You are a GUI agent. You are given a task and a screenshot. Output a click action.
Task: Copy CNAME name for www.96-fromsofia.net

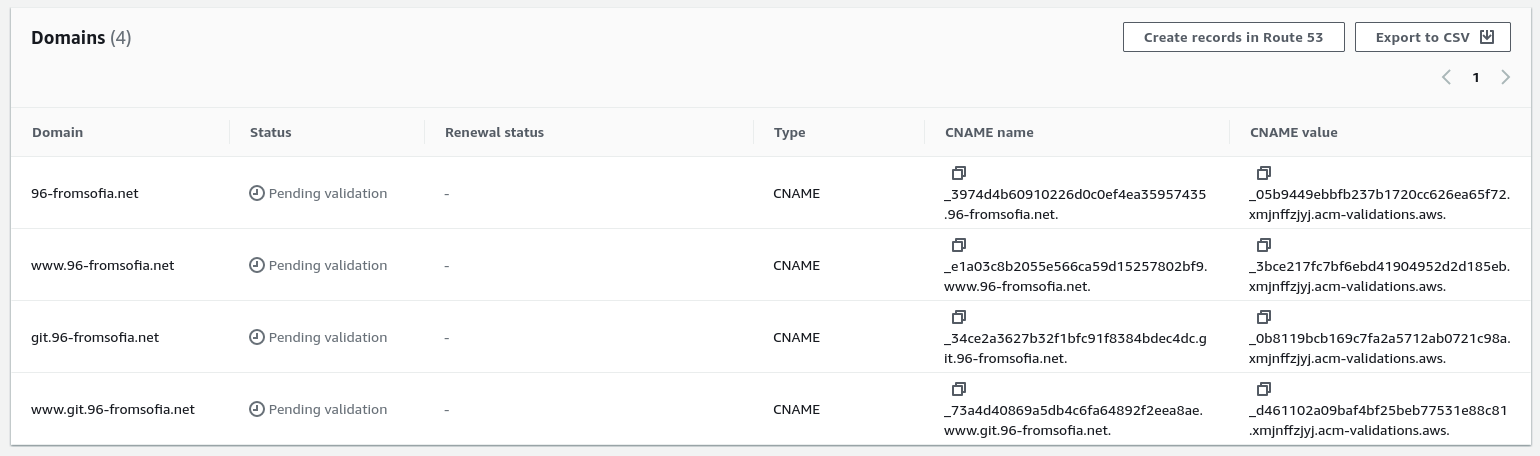(x=959, y=245)
